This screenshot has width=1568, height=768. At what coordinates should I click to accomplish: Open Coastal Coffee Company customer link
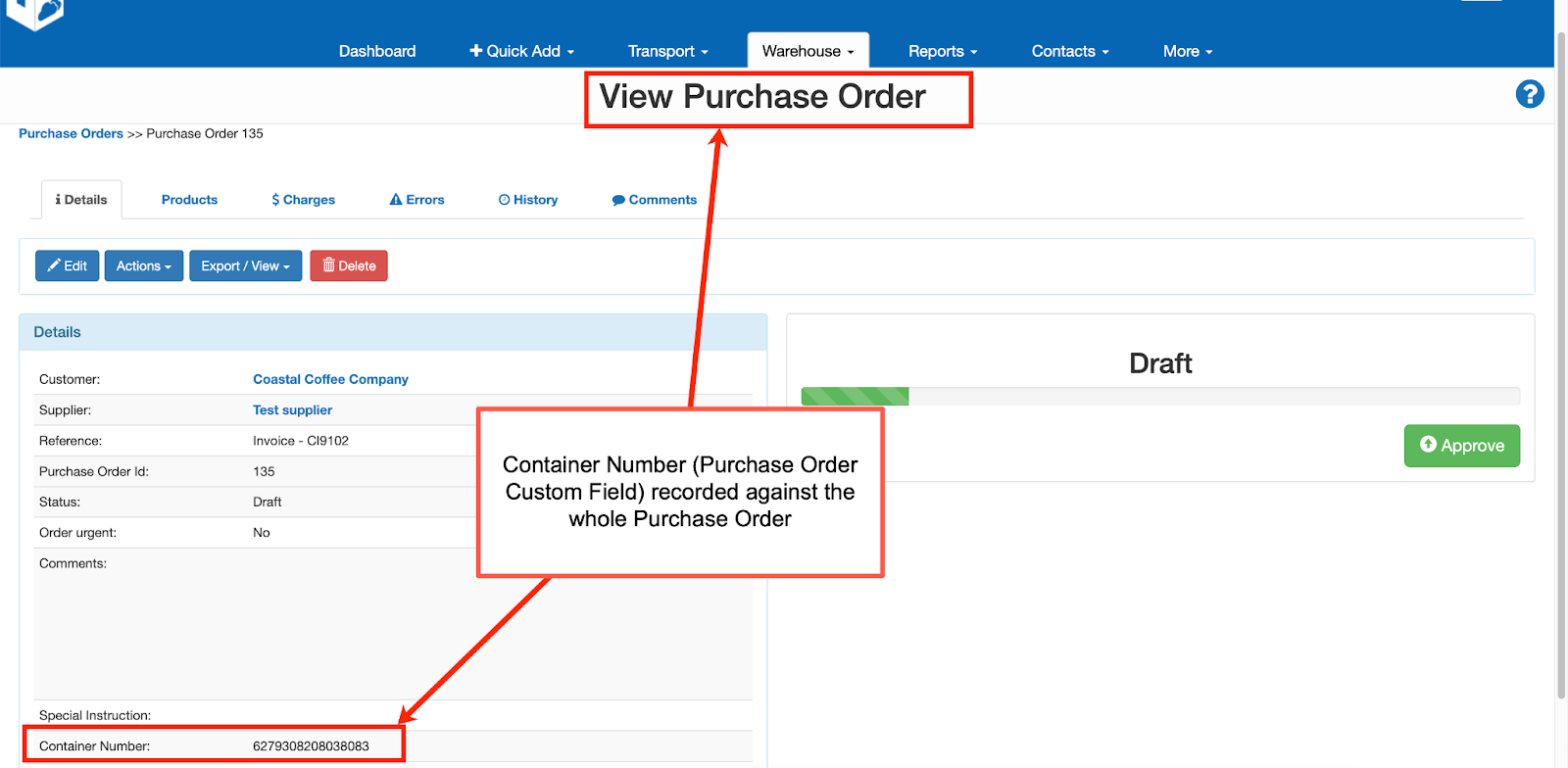tap(330, 379)
